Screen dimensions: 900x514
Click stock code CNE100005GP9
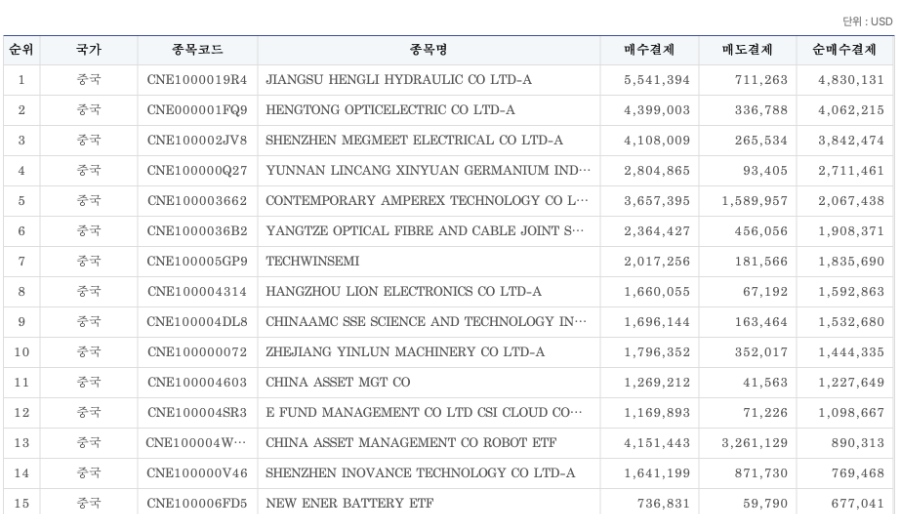pos(197,262)
